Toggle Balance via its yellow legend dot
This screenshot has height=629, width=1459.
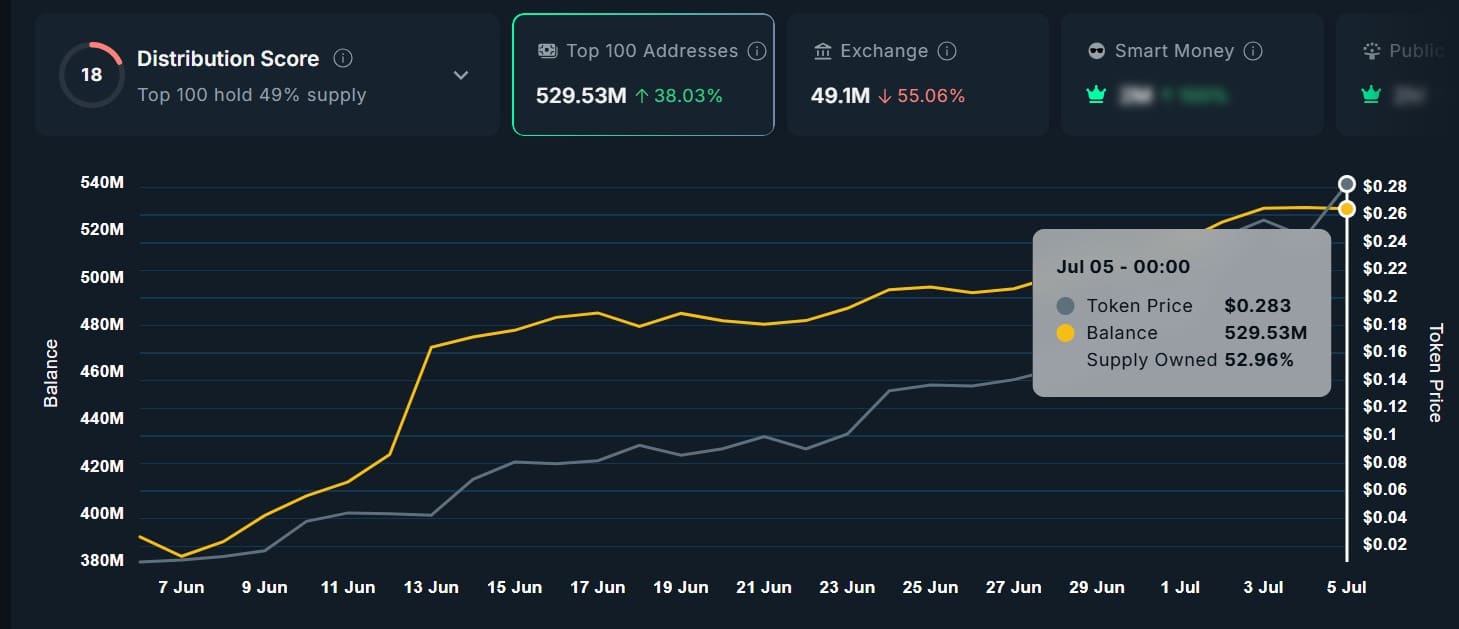pos(1066,333)
